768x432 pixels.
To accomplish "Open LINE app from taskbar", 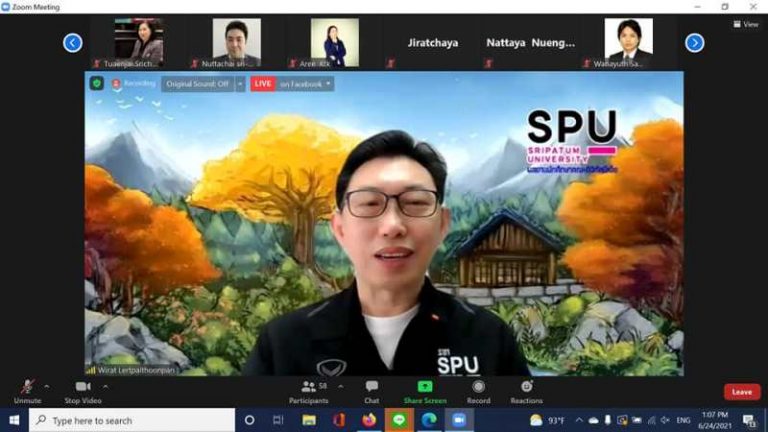I will point(399,420).
